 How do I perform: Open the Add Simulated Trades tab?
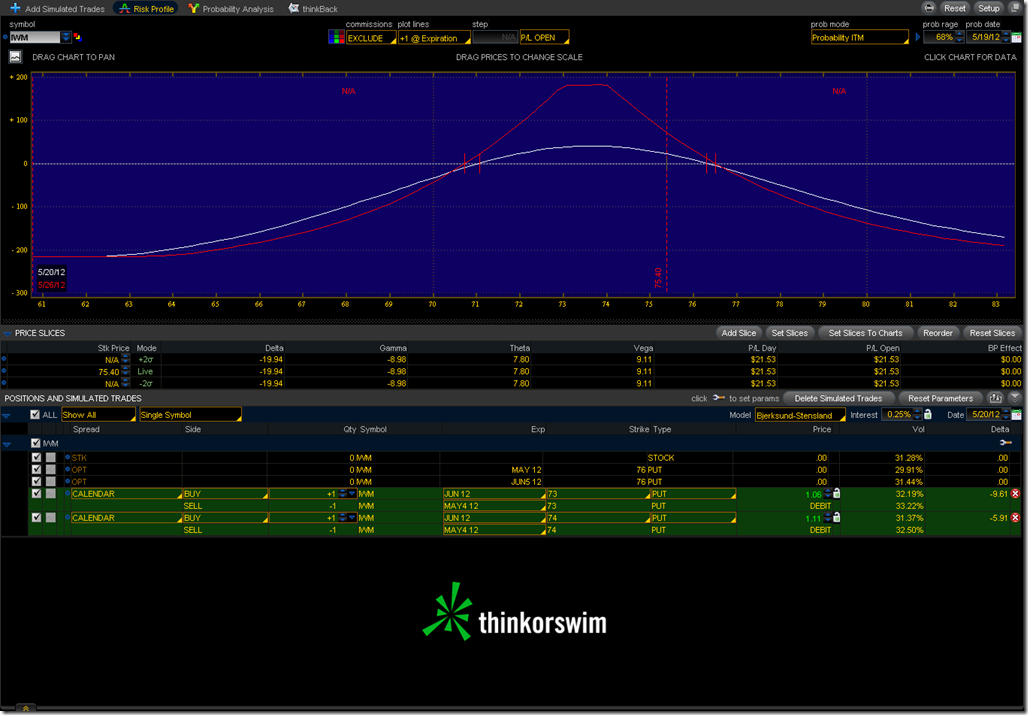(x=57, y=9)
